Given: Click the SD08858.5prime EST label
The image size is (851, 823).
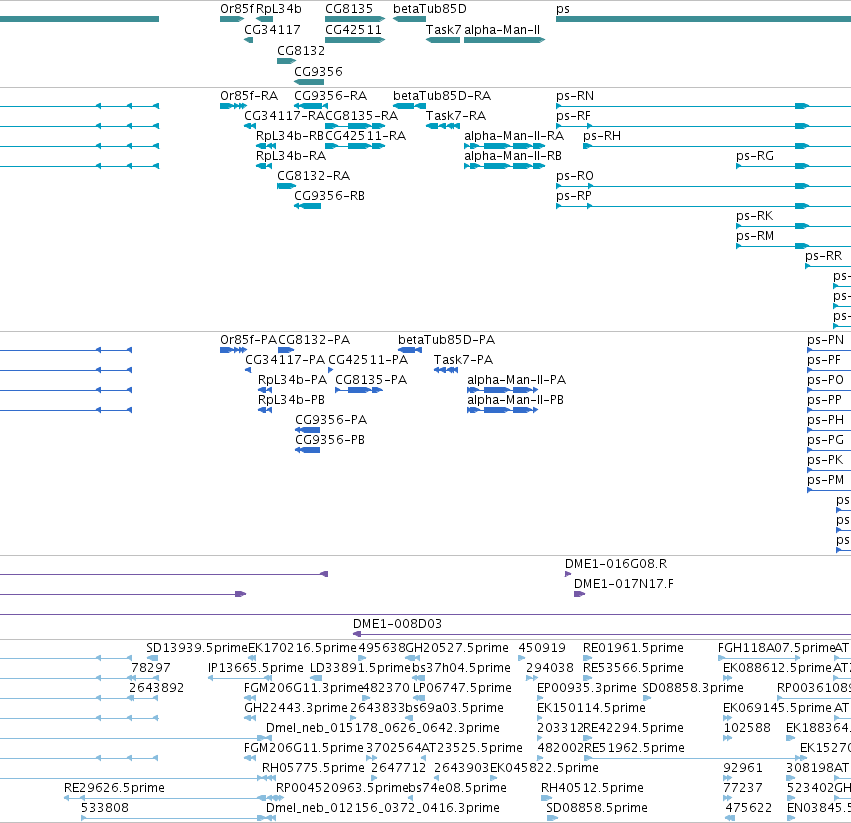Looking at the screenshot, I should 596,808.
